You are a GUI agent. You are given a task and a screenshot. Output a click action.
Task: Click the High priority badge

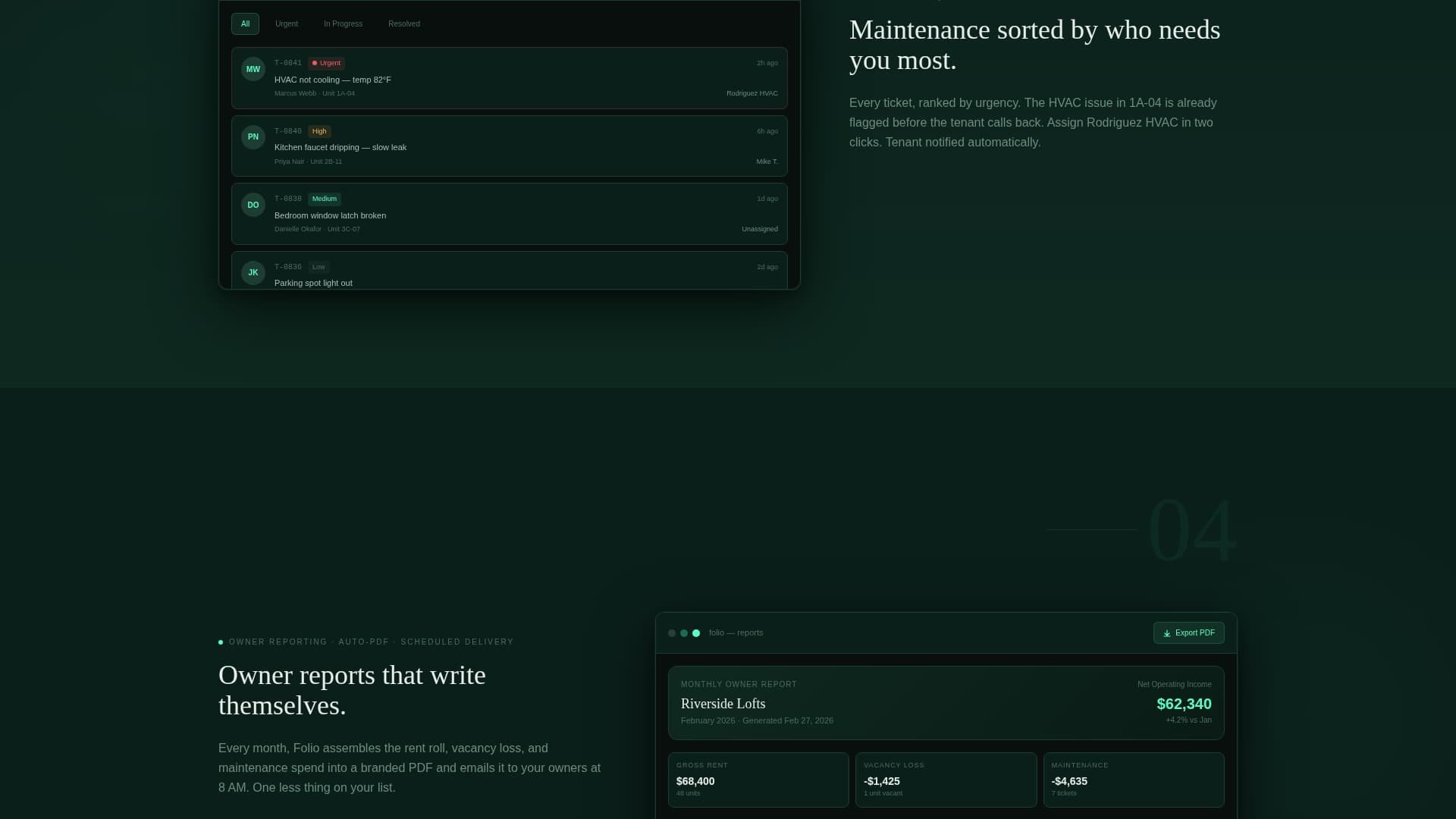click(319, 131)
